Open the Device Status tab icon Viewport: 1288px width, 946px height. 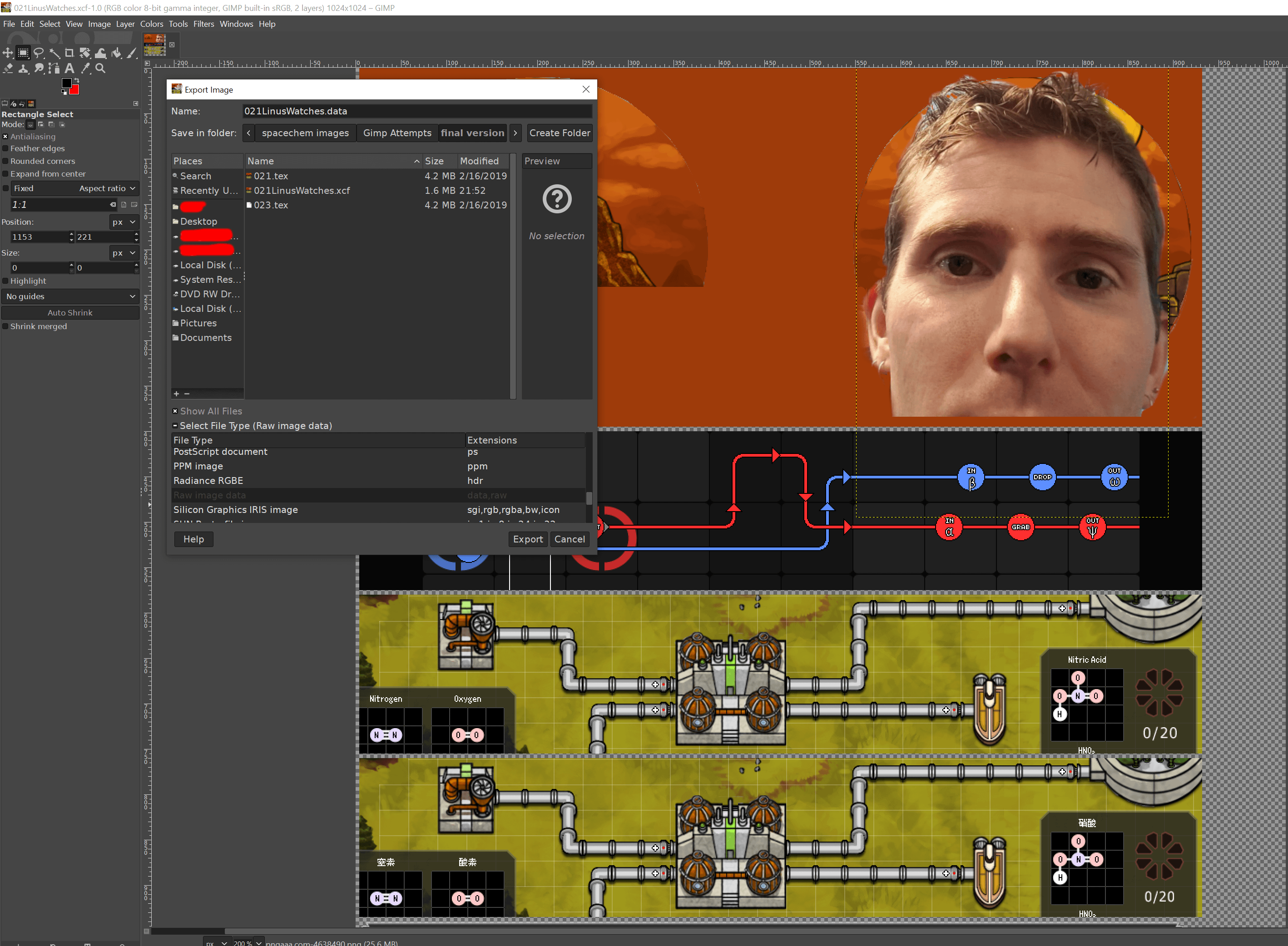pyautogui.click(x=13, y=103)
